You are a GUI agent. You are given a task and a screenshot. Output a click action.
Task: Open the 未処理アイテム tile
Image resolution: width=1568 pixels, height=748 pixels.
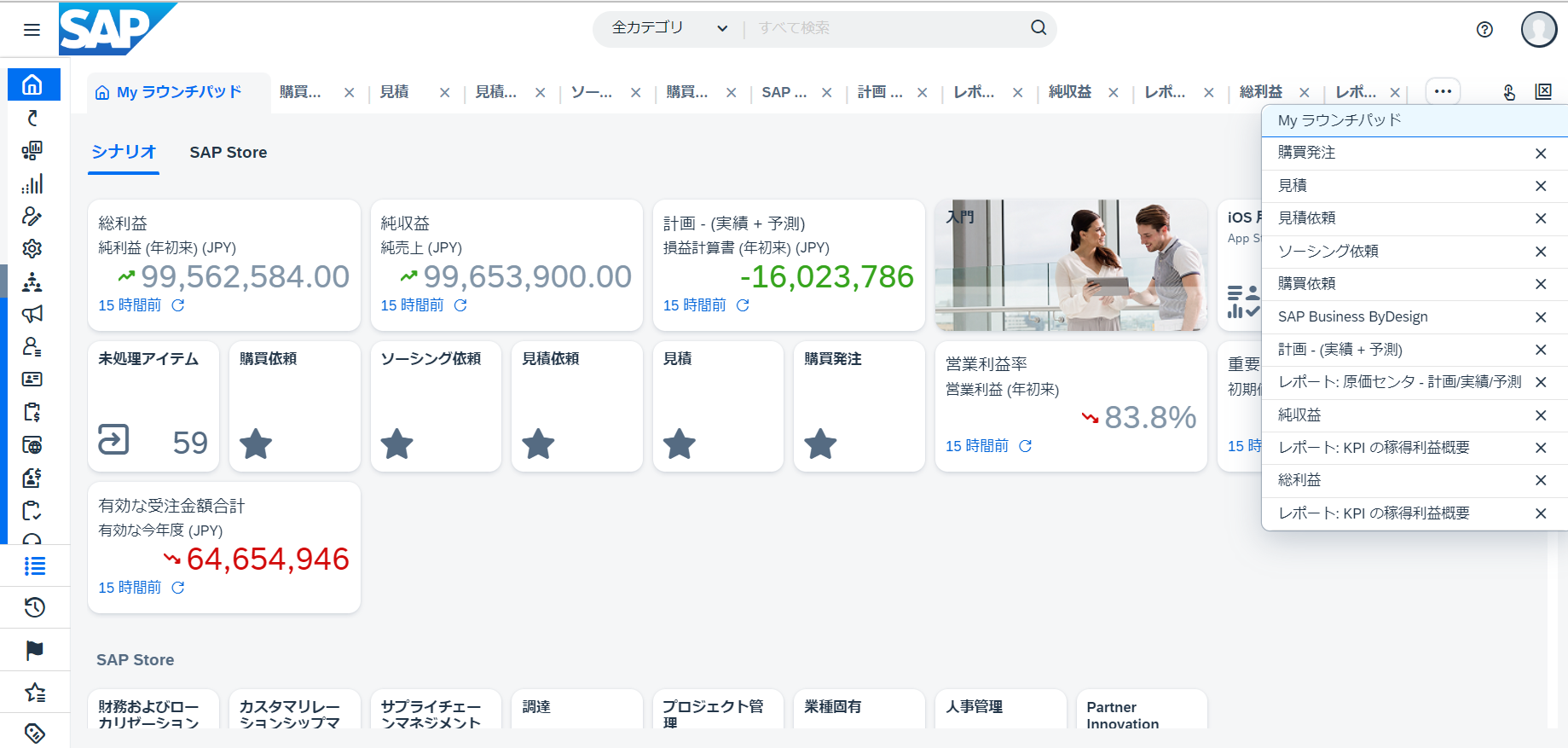(153, 406)
